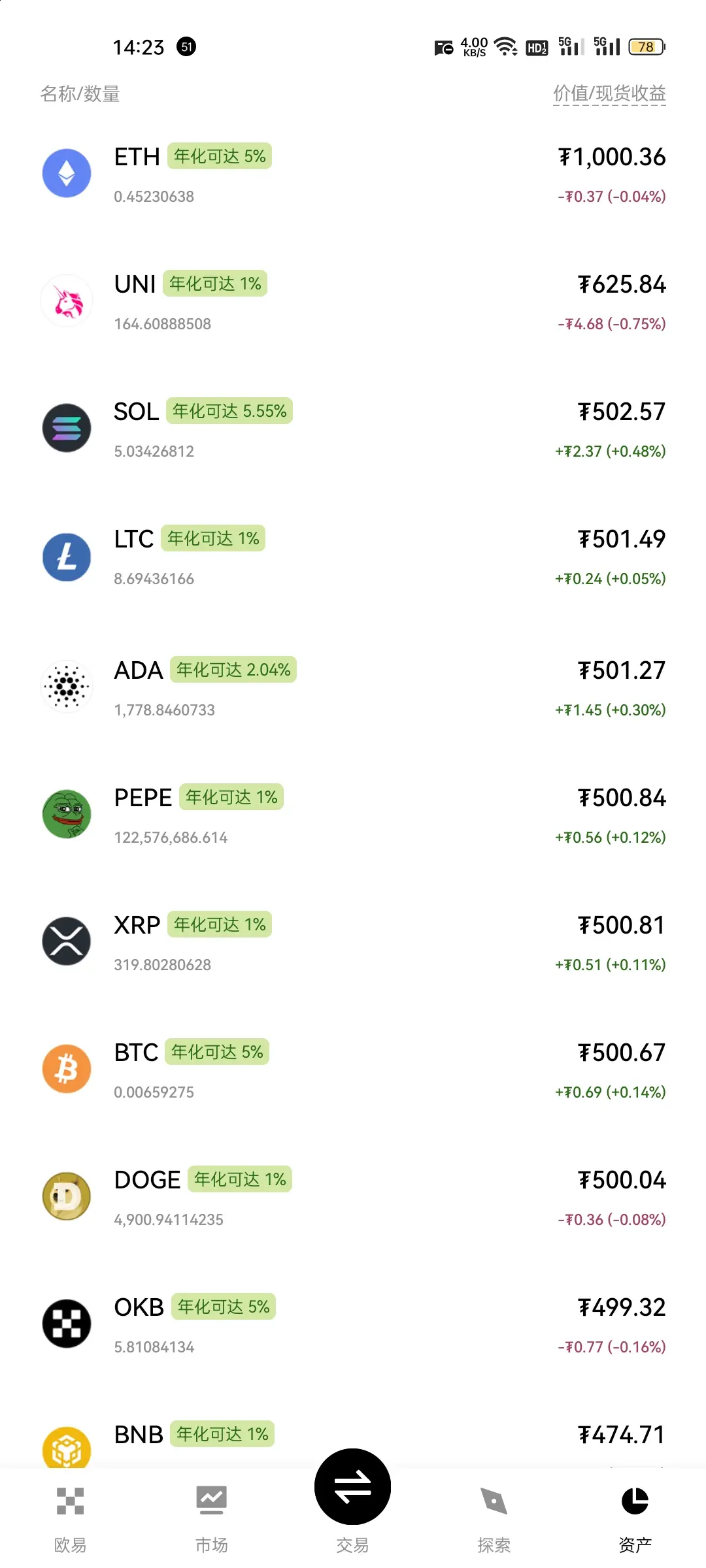
Task: Tap SOL 年化可达 5.55% badge
Action: [229, 411]
